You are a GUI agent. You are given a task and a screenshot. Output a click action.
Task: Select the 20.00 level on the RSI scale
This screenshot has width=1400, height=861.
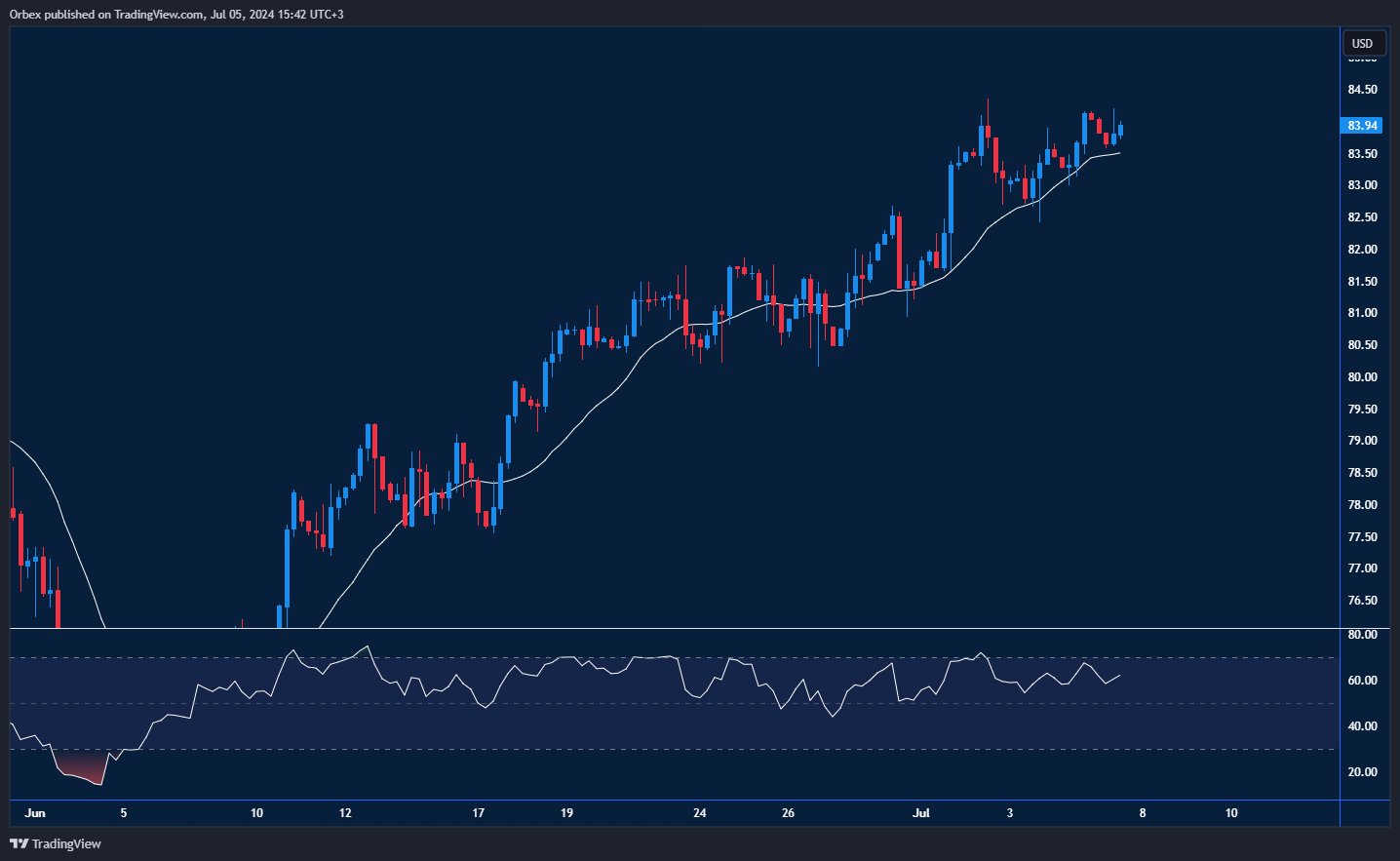[1362, 772]
